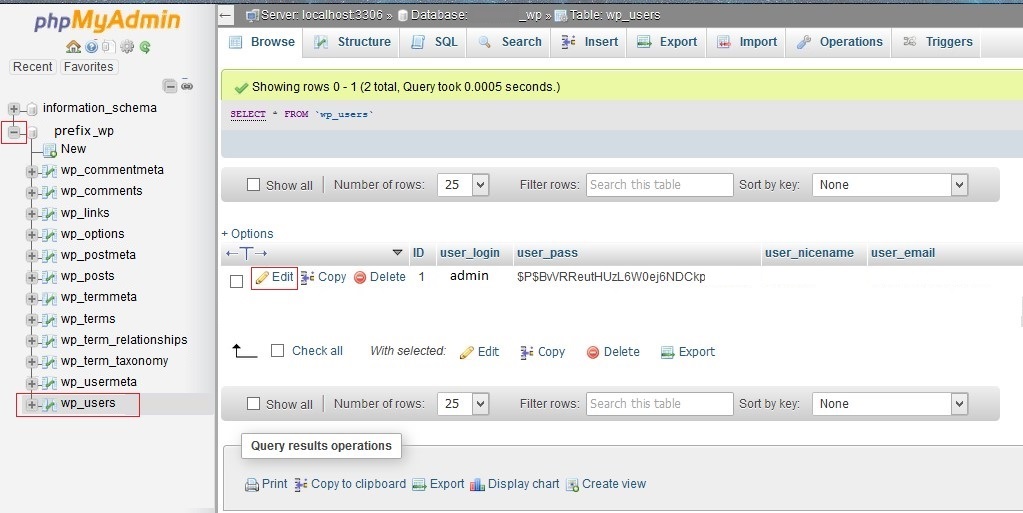Screen dimensions: 1023x513
Task: Click the wp_usermeta table icon
Action: tap(49, 382)
